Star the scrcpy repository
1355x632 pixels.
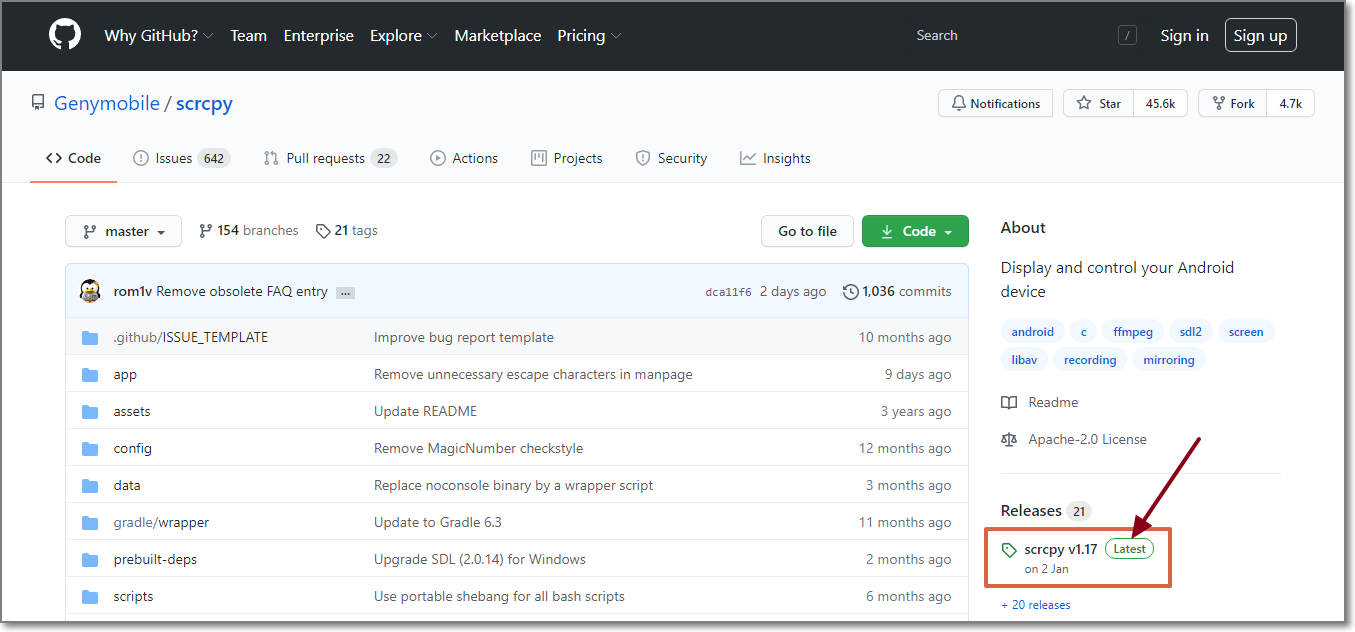1098,103
